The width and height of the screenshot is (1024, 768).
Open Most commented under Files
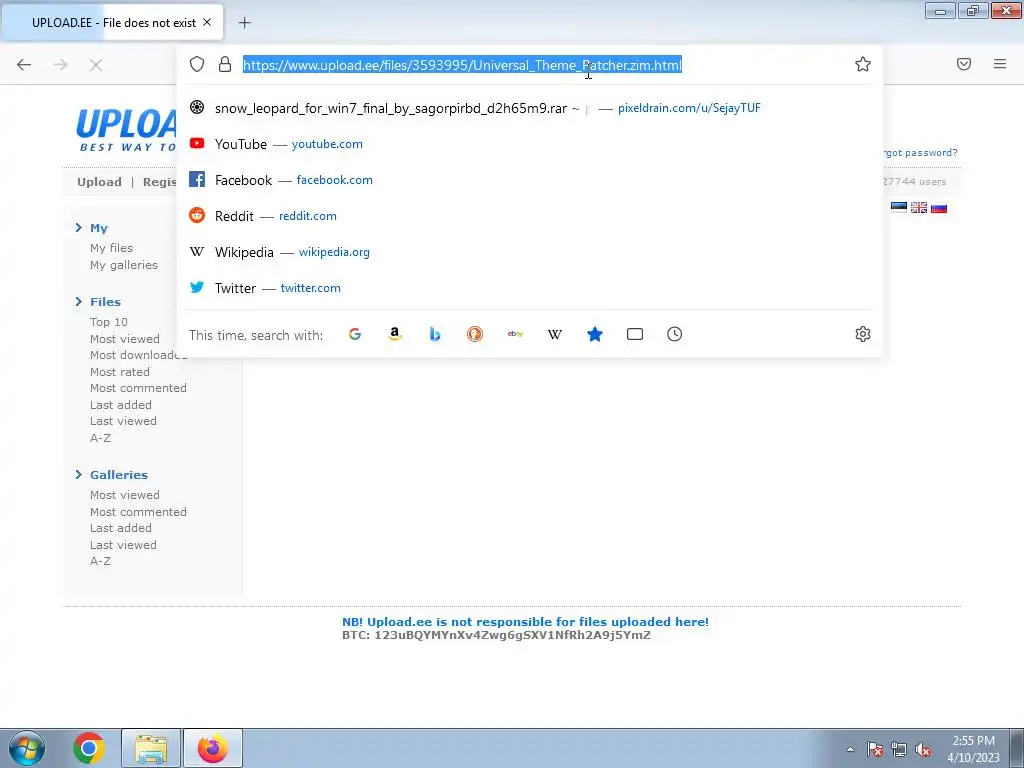[x=138, y=388]
